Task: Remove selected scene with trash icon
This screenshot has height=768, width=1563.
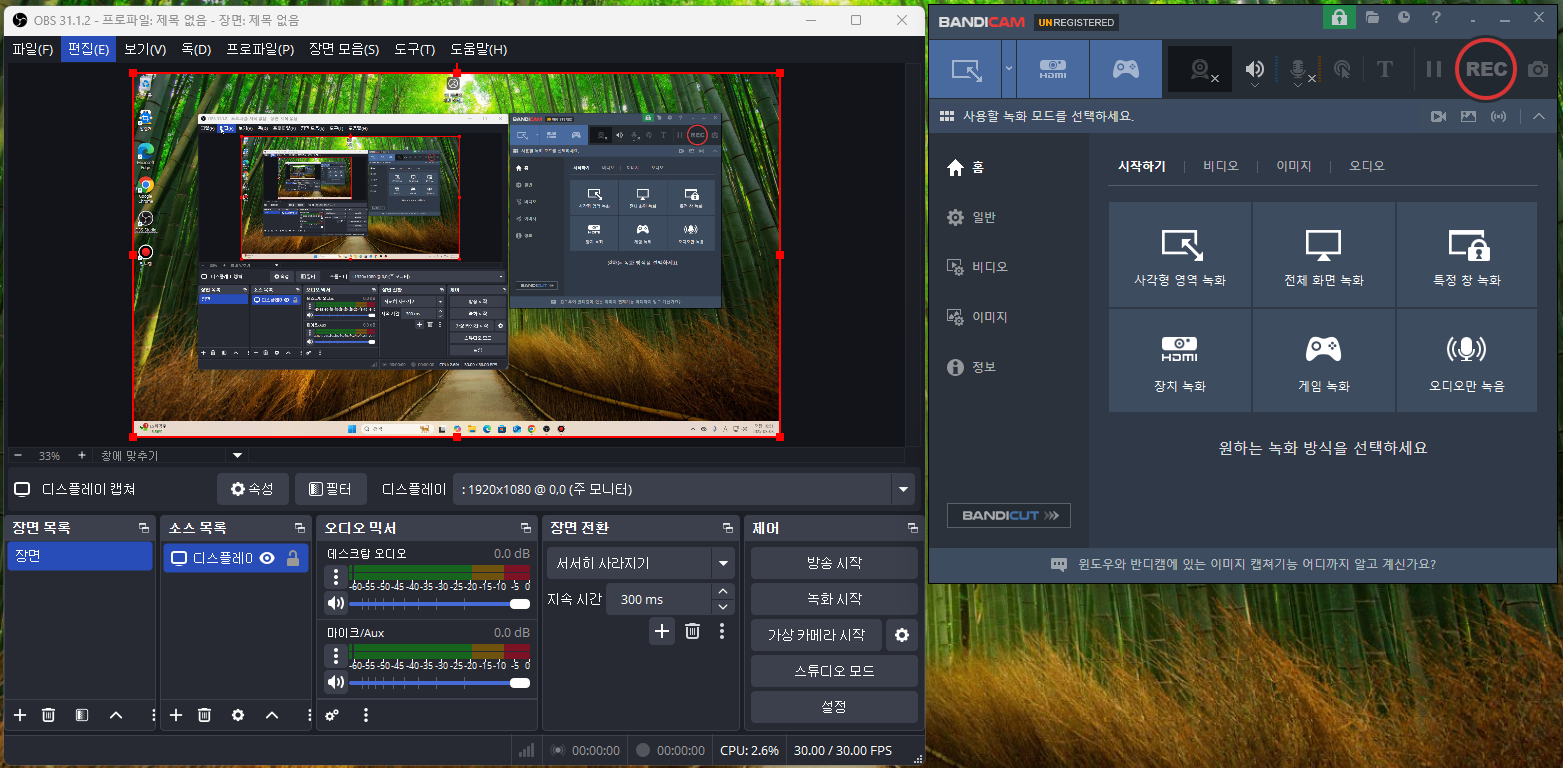Action: pyautogui.click(x=48, y=715)
